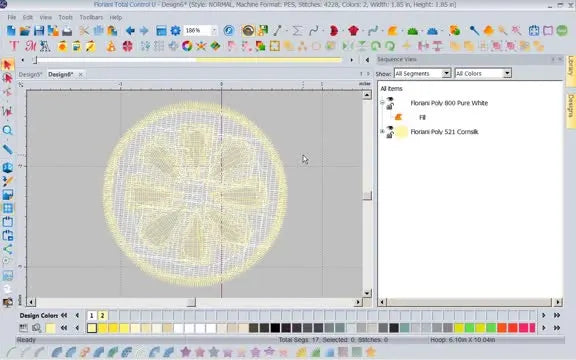Click the Sequence View horizontal scrollbar left arrow

point(382,302)
